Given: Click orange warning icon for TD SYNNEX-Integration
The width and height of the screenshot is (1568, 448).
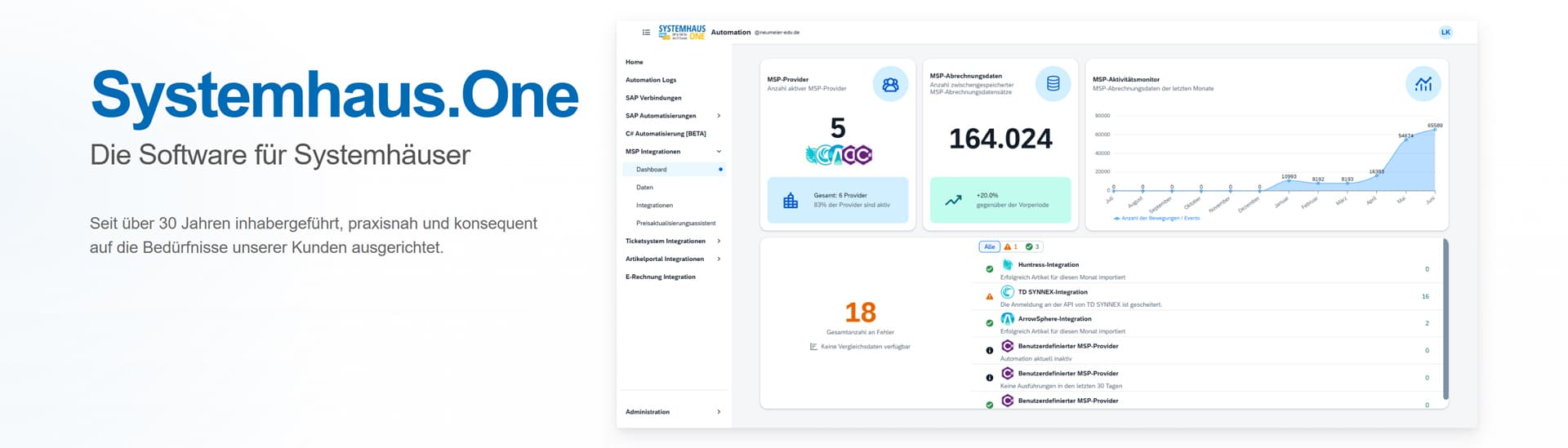Looking at the screenshot, I should pyautogui.click(x=989, y=296).
